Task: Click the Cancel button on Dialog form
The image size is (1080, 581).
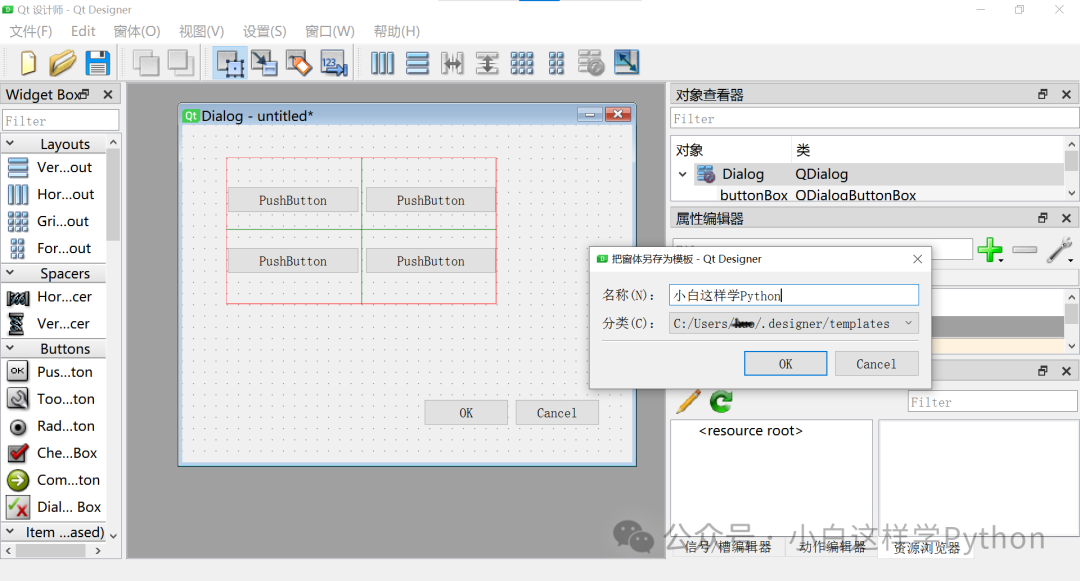Action: click(557, 413)
